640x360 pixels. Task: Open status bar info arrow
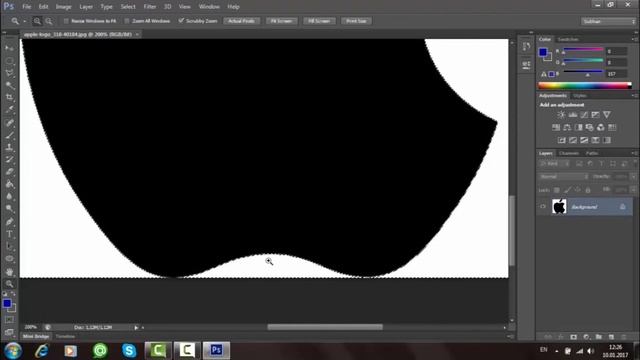[136, 327]
